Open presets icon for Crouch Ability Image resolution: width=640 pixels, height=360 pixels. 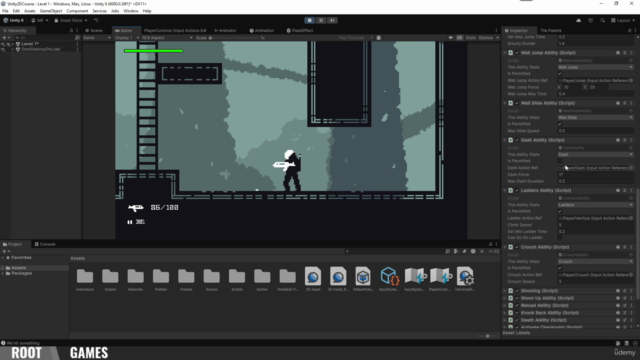tap(624, 247)
